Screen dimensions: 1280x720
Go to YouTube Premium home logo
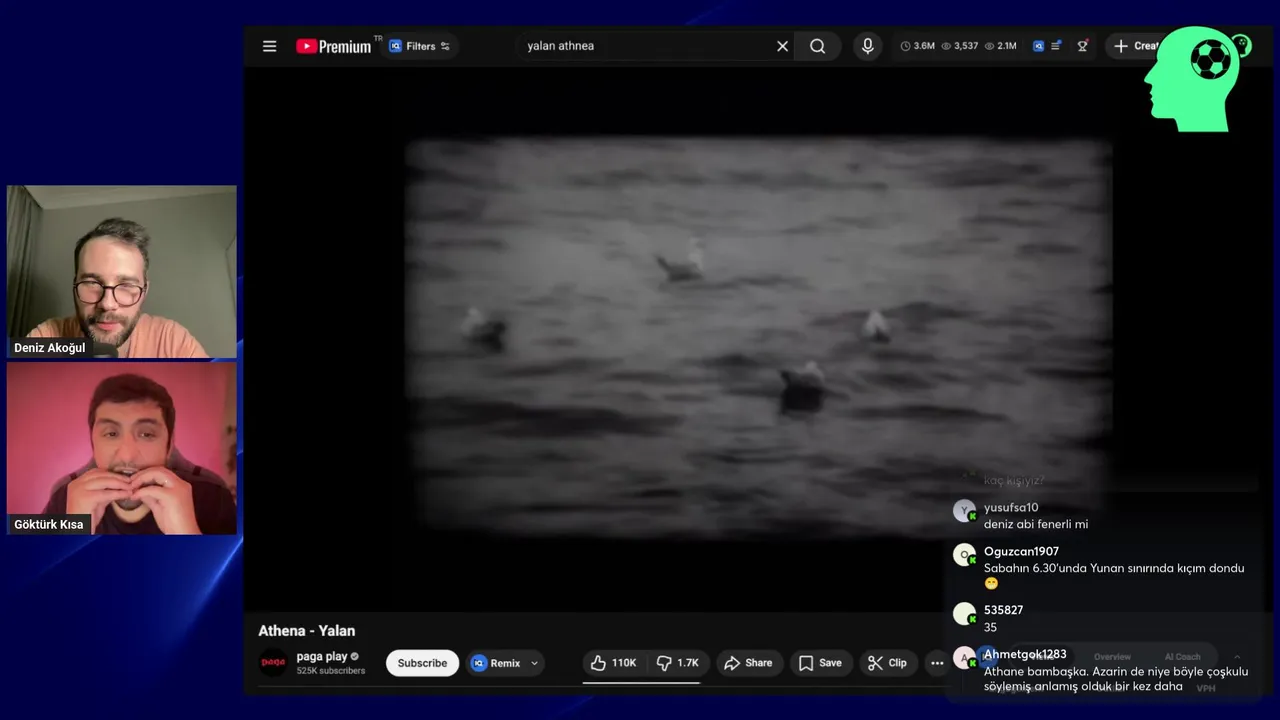pos(334,46)
